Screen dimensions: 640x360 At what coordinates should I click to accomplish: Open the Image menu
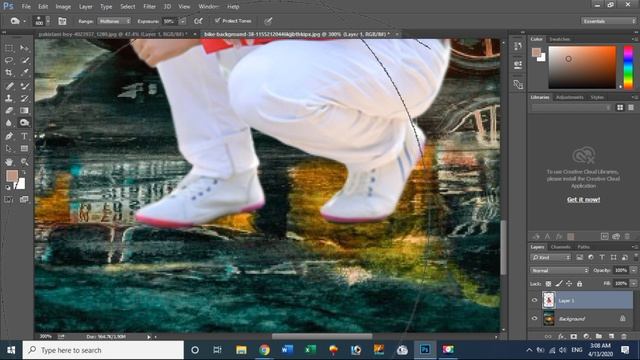[63, 7]
